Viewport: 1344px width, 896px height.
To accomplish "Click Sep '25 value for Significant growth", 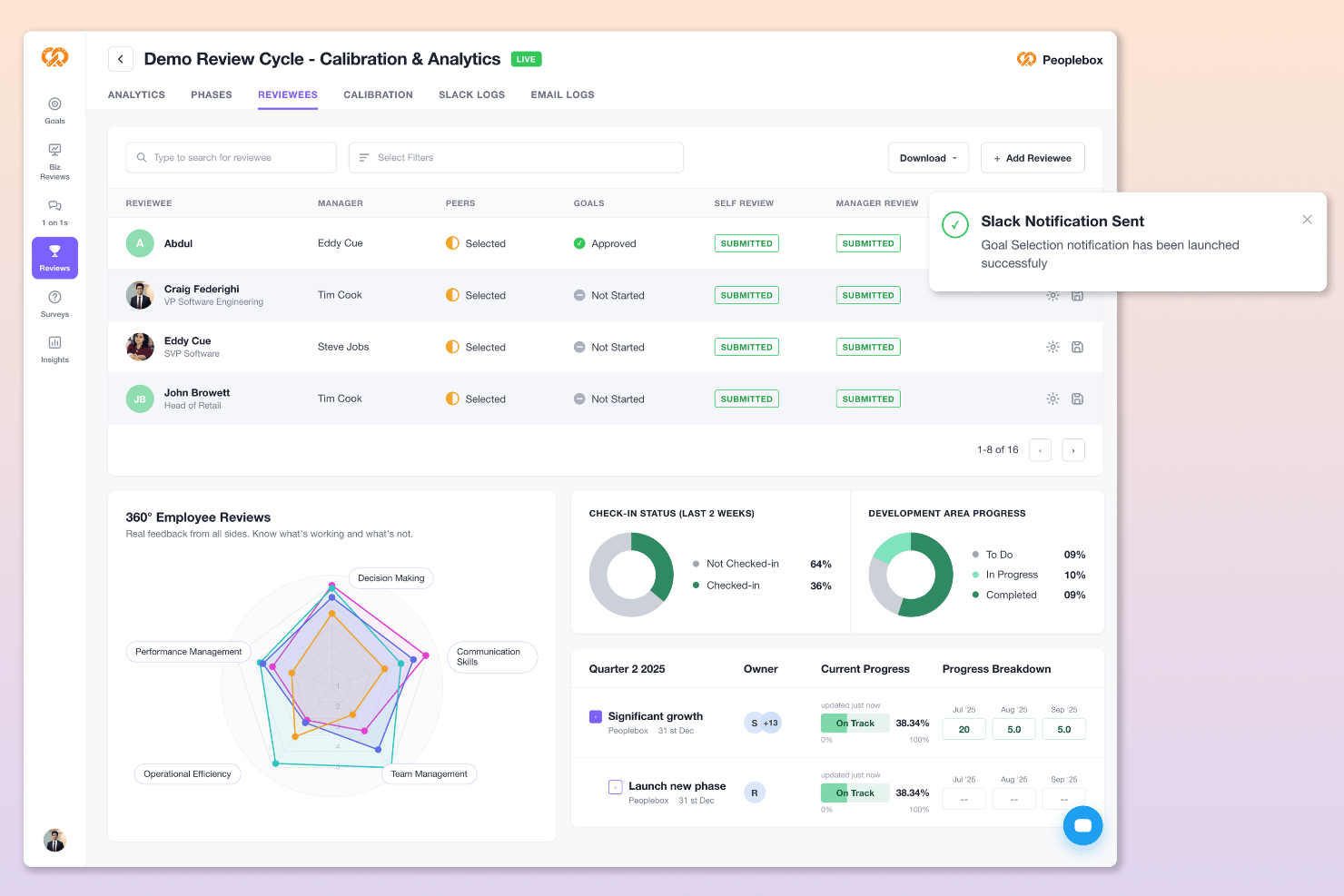I will coord(1064,729).
